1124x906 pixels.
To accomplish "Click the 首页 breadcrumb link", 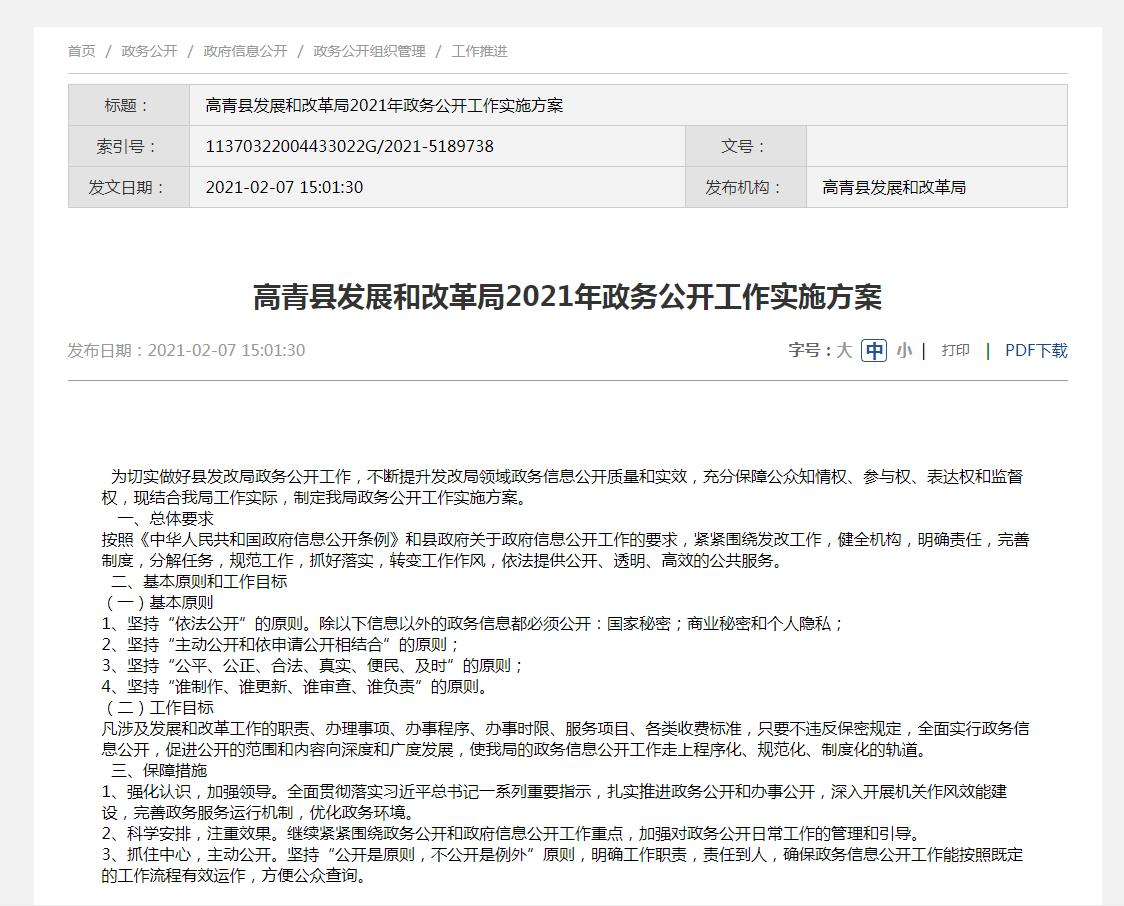I will point(82,51).
